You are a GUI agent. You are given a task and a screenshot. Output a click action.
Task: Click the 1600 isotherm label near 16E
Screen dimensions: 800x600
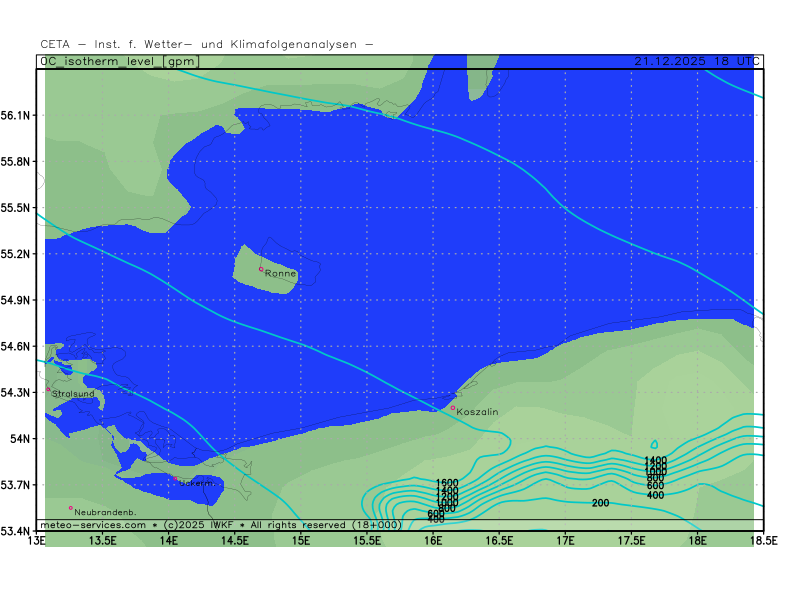click(x=447, y=483)
